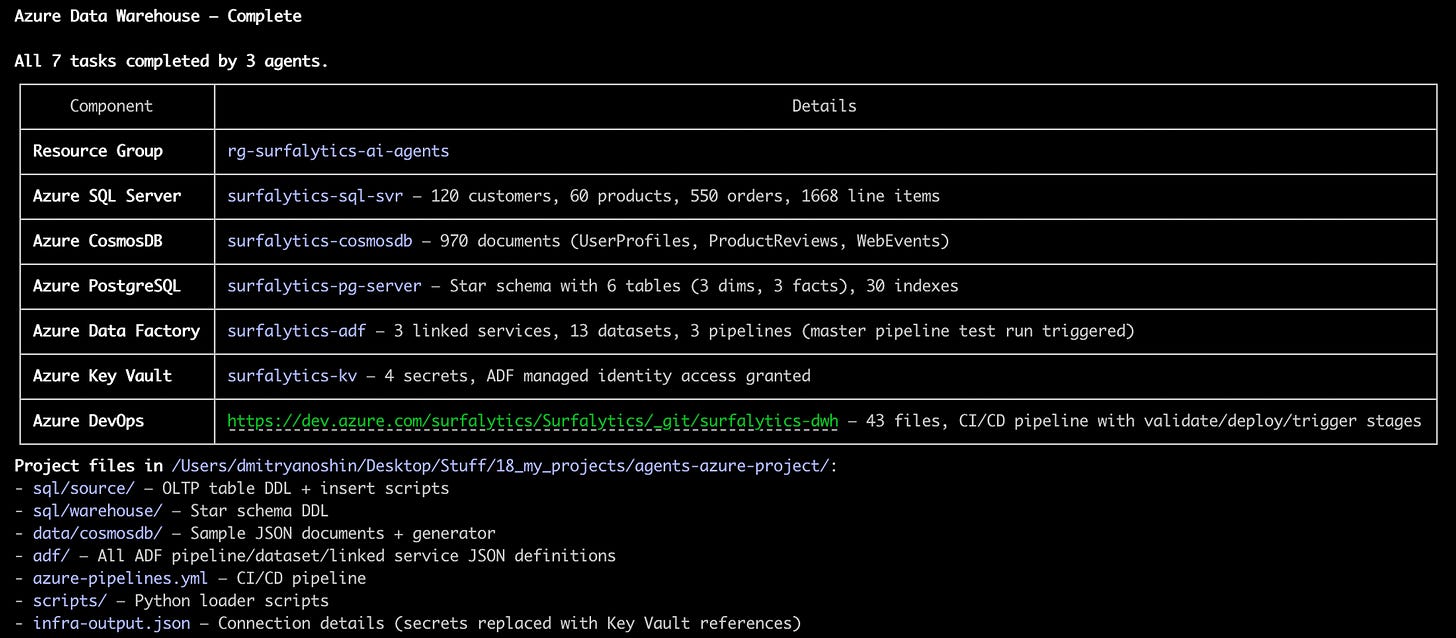Select 'surfalytics-pg-server' name
Image resolution: width=1456 pixels, height=638 pixels.
point(324,286)
